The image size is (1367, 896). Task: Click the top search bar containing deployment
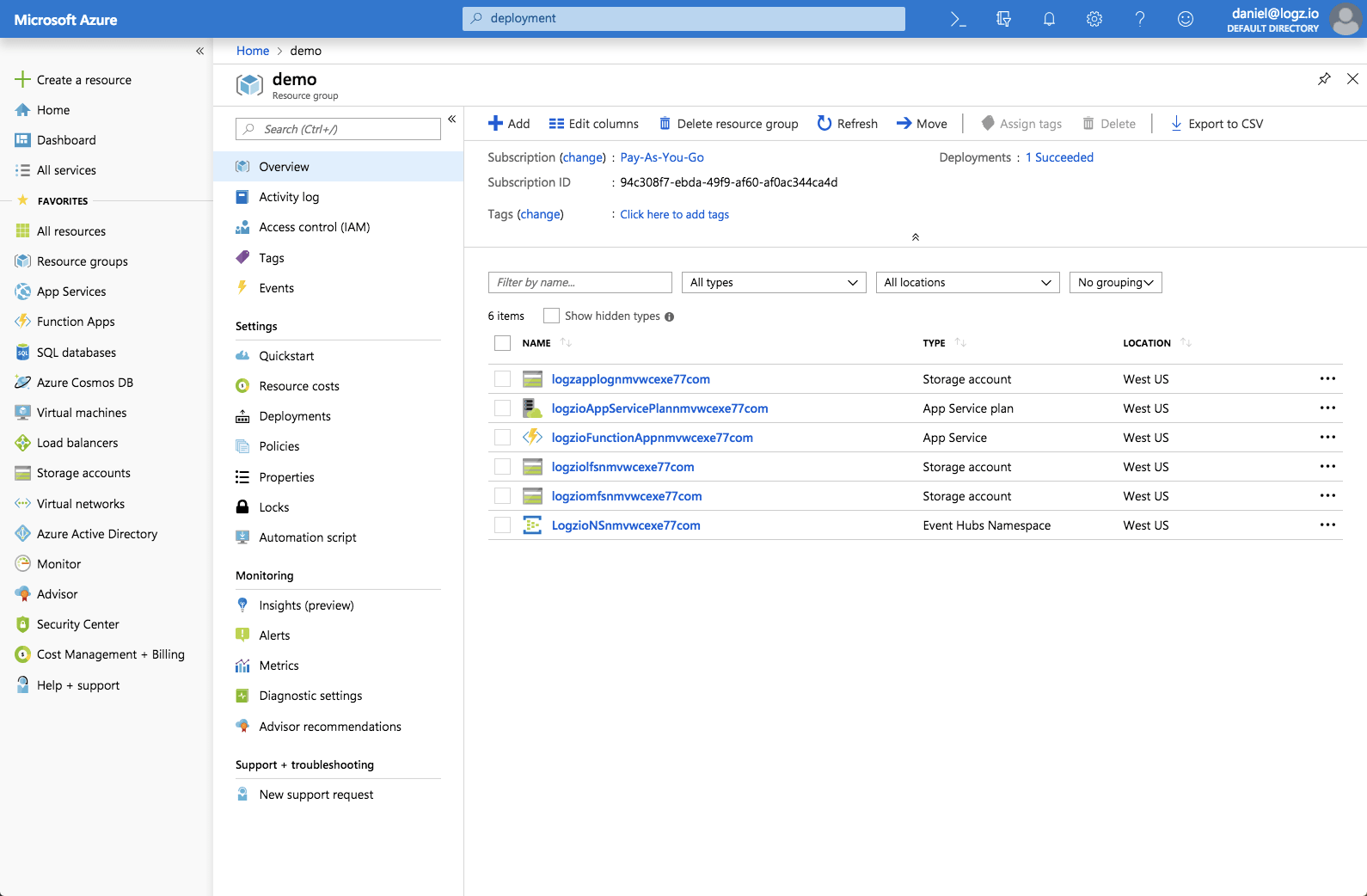click(683, 18)
